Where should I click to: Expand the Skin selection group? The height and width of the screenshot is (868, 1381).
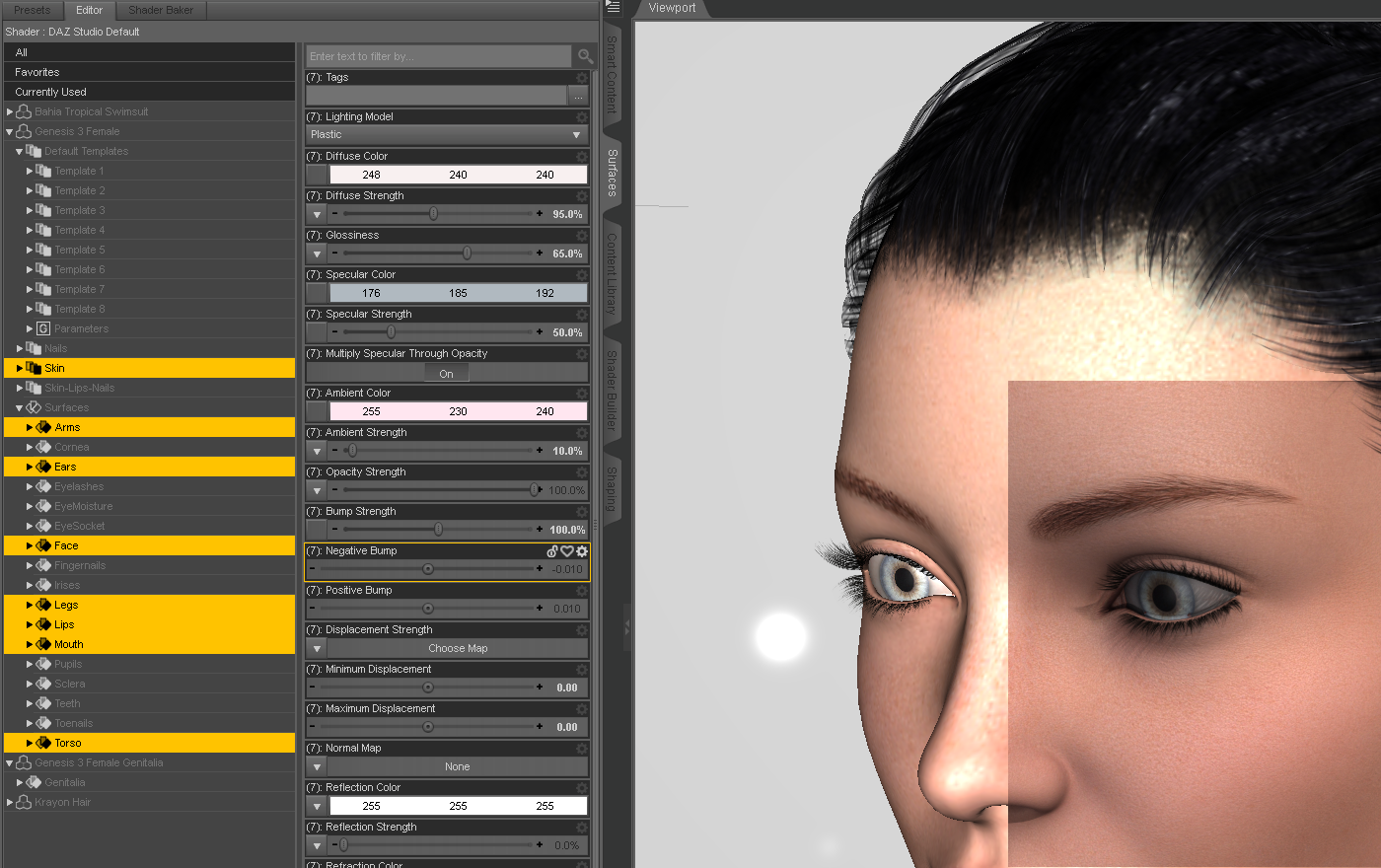pos(20,368)
